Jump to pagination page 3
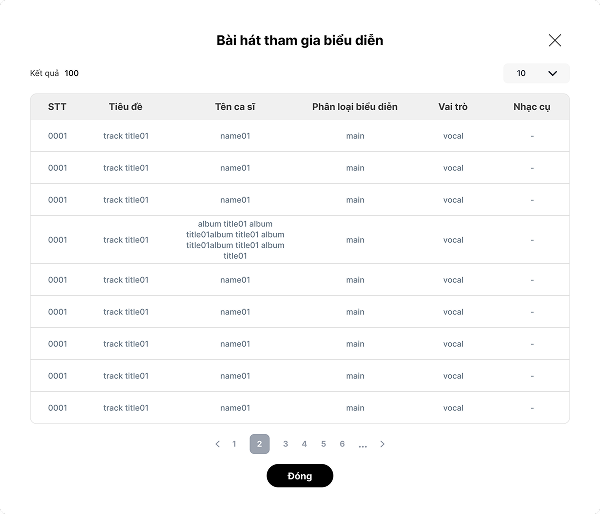 285,444
